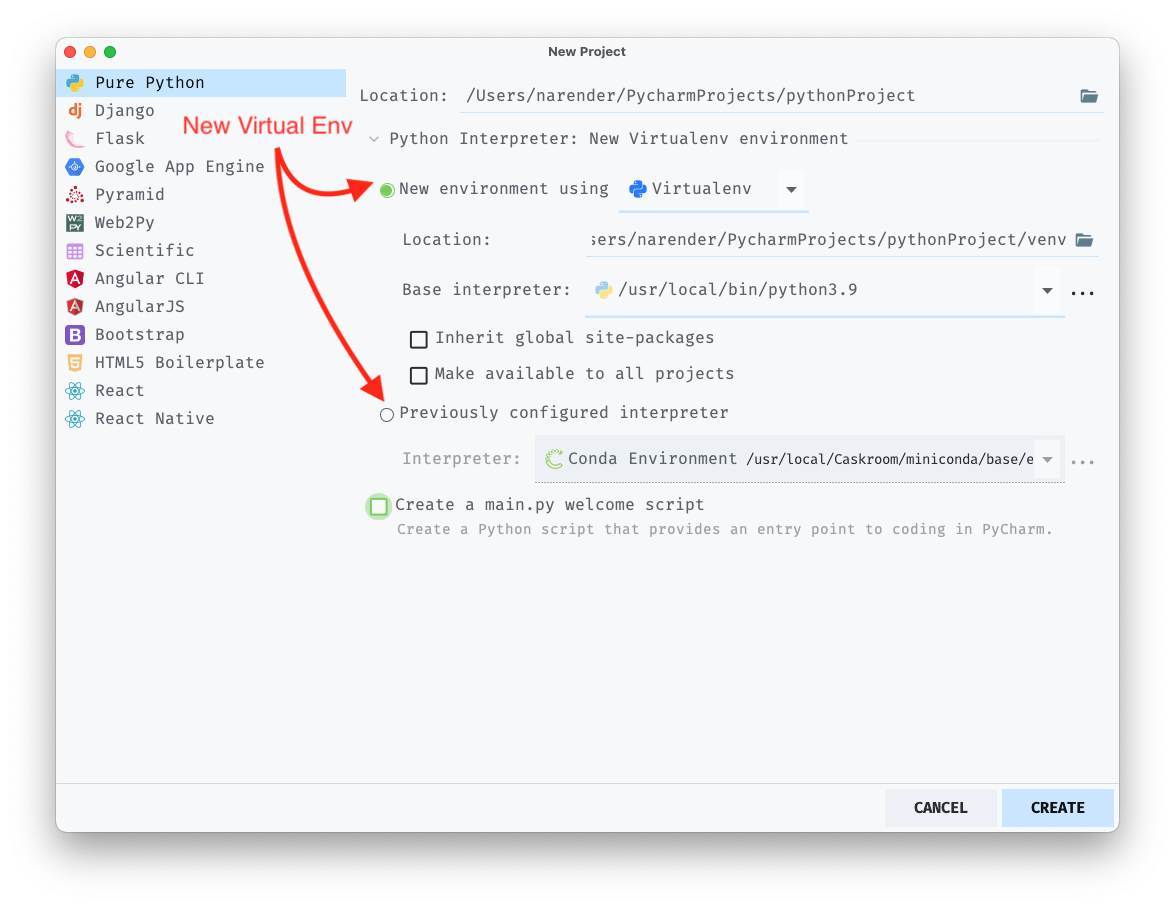Select the Google App Engine icon

(x=77, y=166)
